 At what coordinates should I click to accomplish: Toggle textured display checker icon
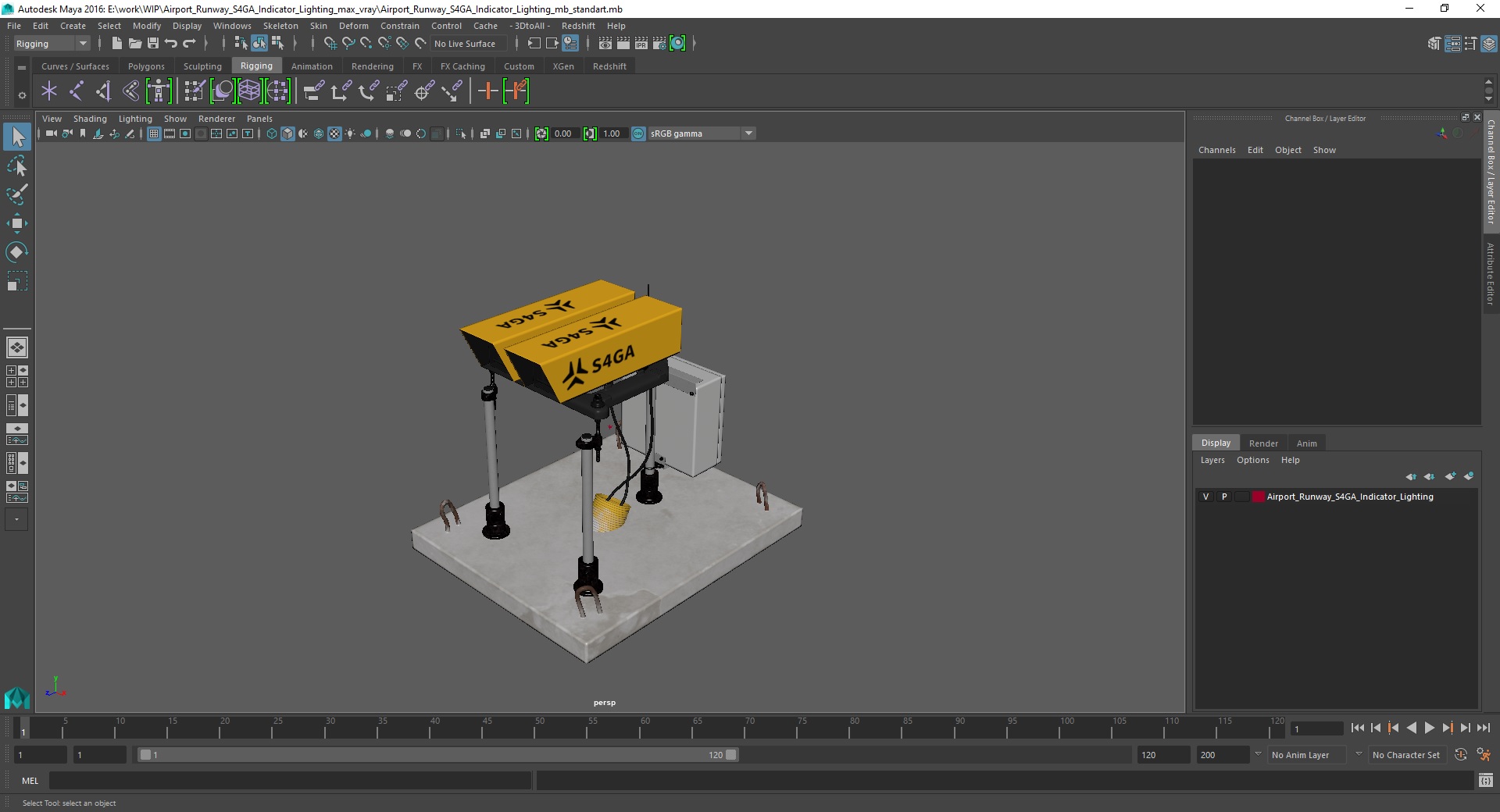(x=334, y=134)
